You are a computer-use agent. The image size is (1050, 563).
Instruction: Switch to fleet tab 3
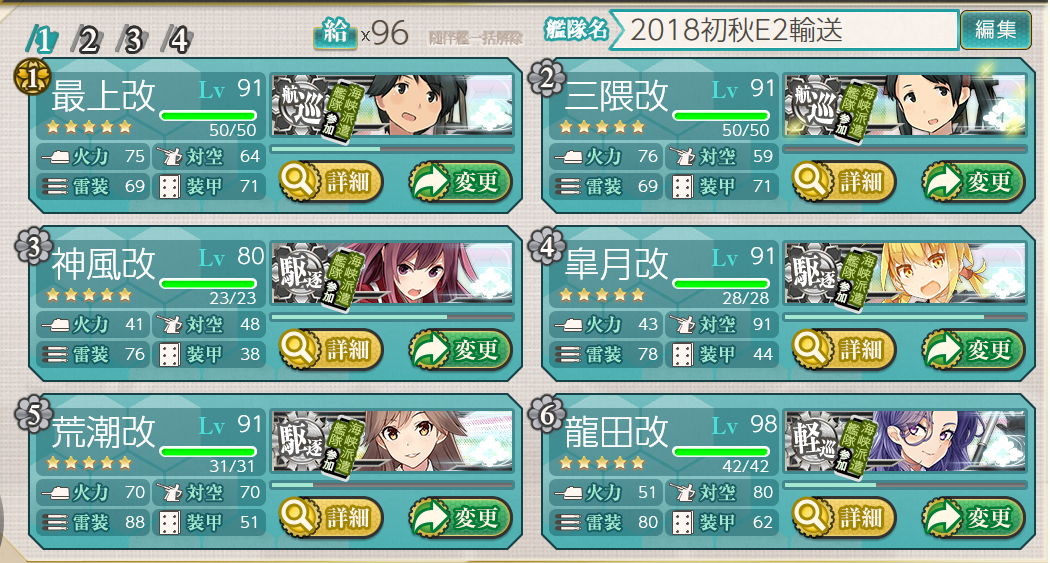click(x=131, y=41)
